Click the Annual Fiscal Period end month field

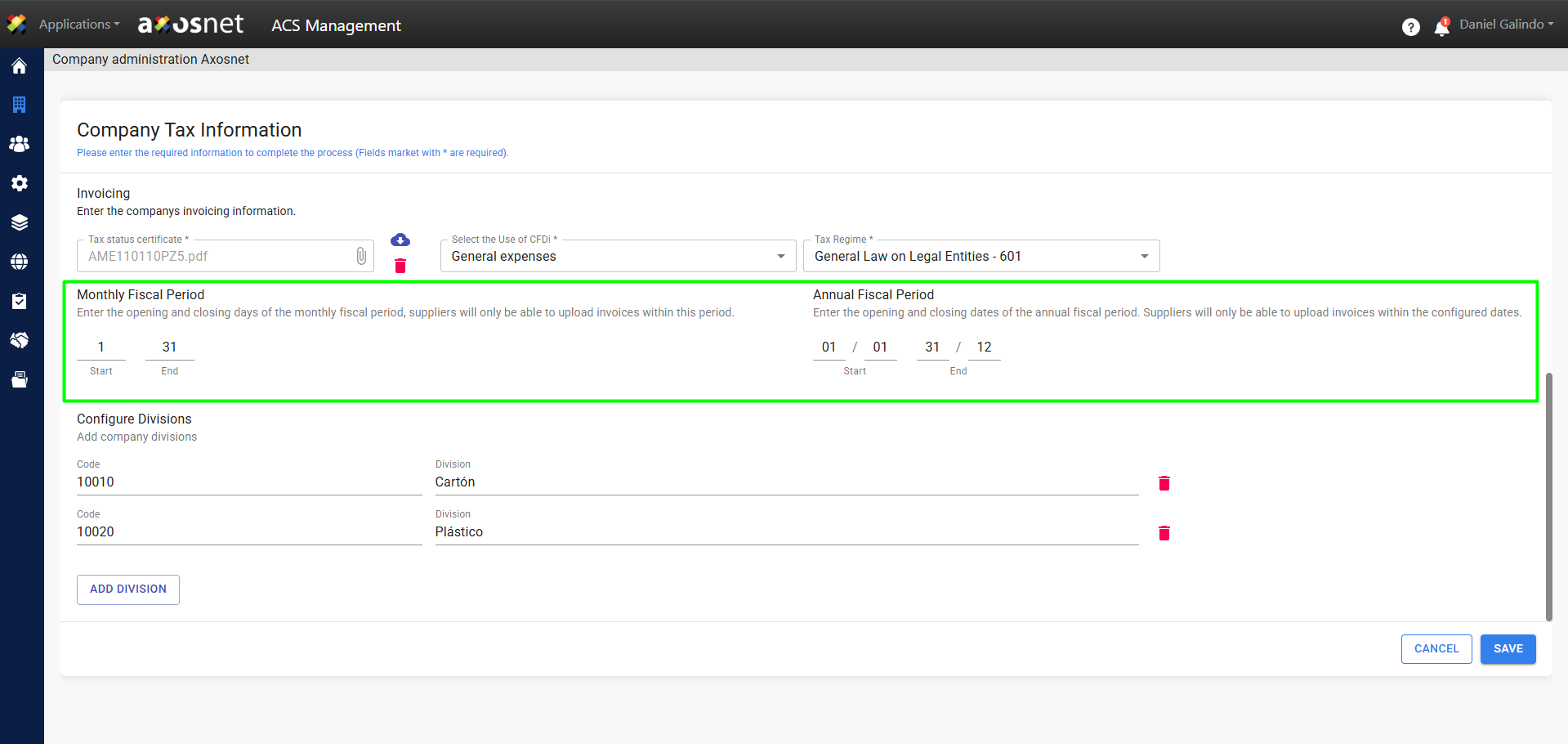coord(985,347)
